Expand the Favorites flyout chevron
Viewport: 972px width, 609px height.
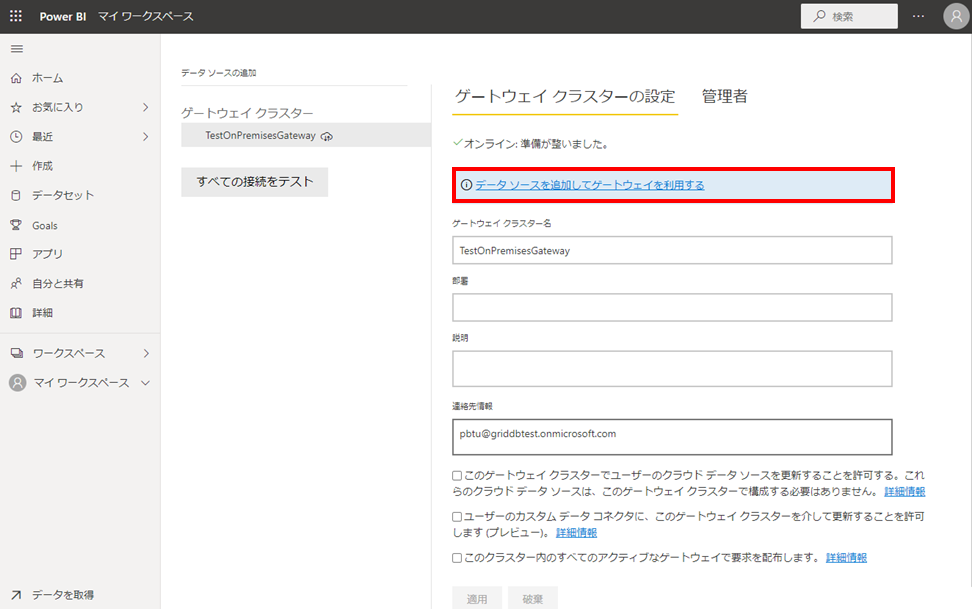point(145,107)
